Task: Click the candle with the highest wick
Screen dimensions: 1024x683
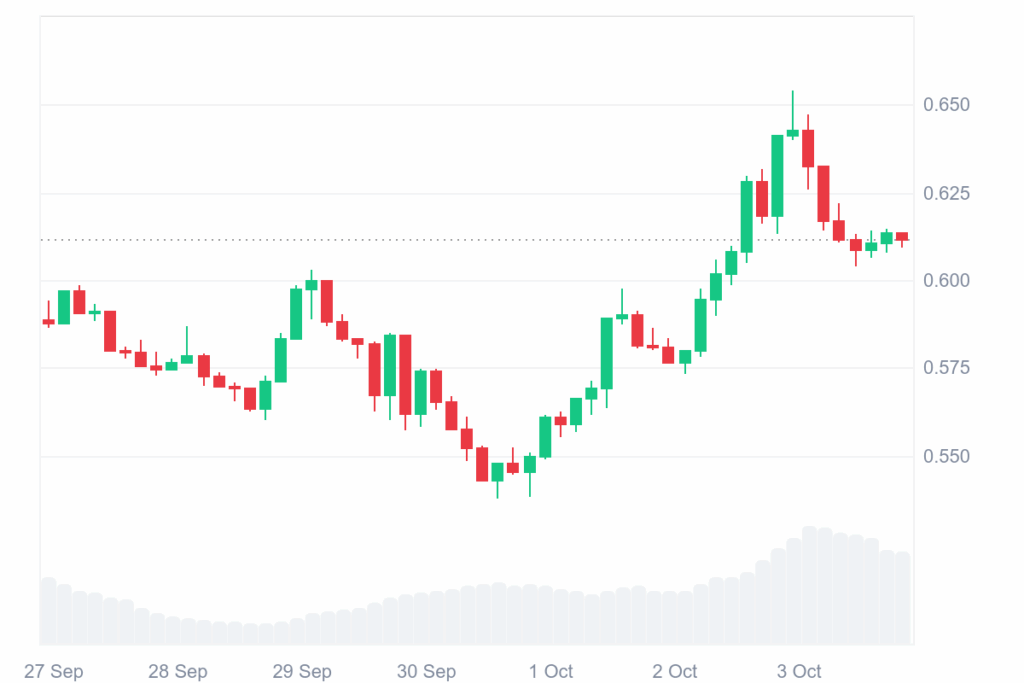Action: click(793, 132)
